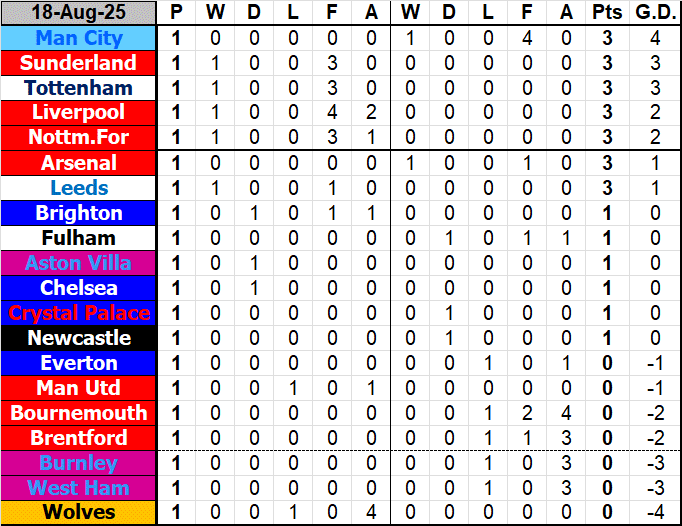
Task: Select the Crystal Palace team label
Action: pyautogui.click(x=79, y=313)
